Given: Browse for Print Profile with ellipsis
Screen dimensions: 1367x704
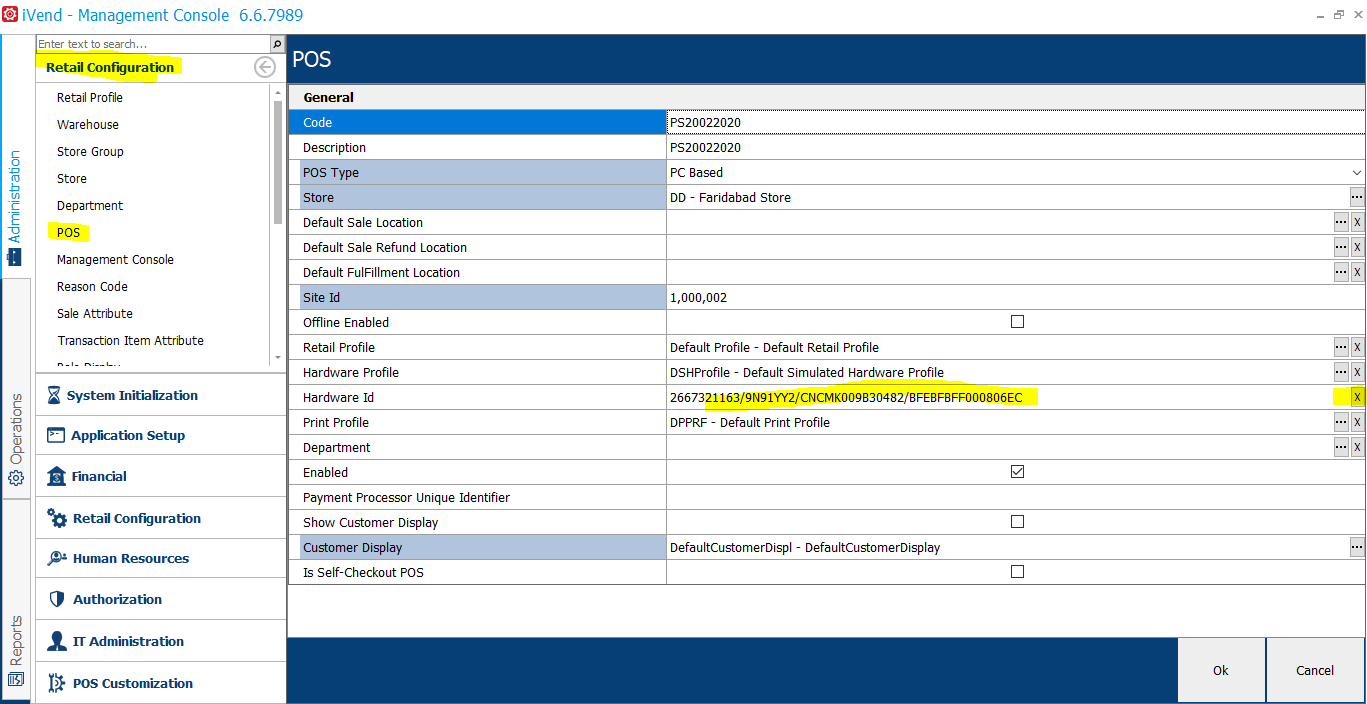Looking at the screenshot, I should 1341,422.
